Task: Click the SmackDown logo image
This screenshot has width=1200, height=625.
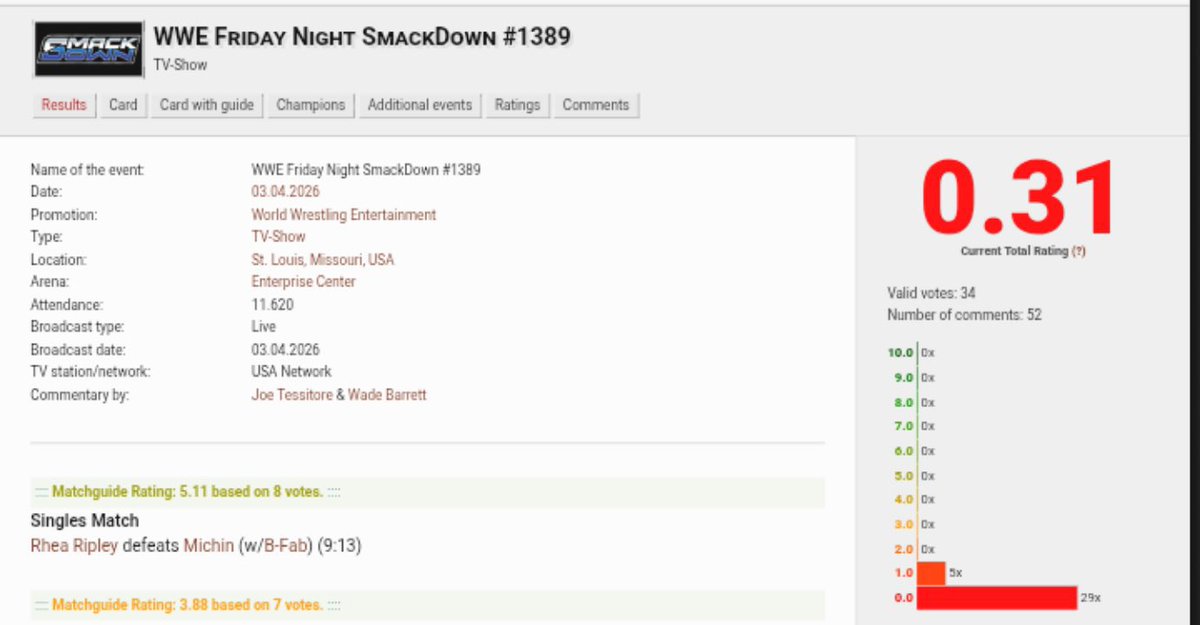Action: [87, 50]
